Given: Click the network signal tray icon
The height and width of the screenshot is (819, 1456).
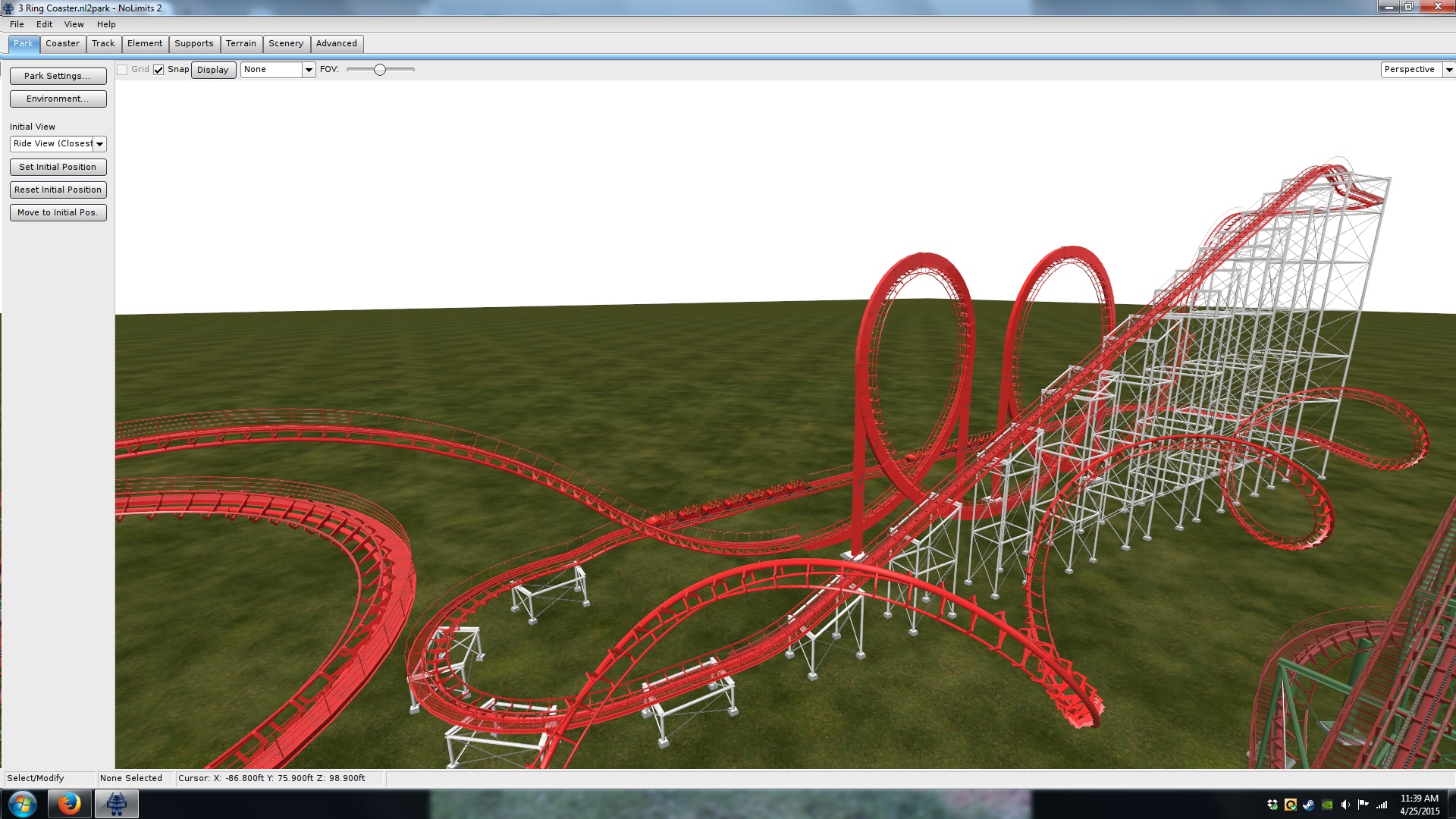Looking at the screenshot, I should pyautogui.click(x=1382, y=805).
